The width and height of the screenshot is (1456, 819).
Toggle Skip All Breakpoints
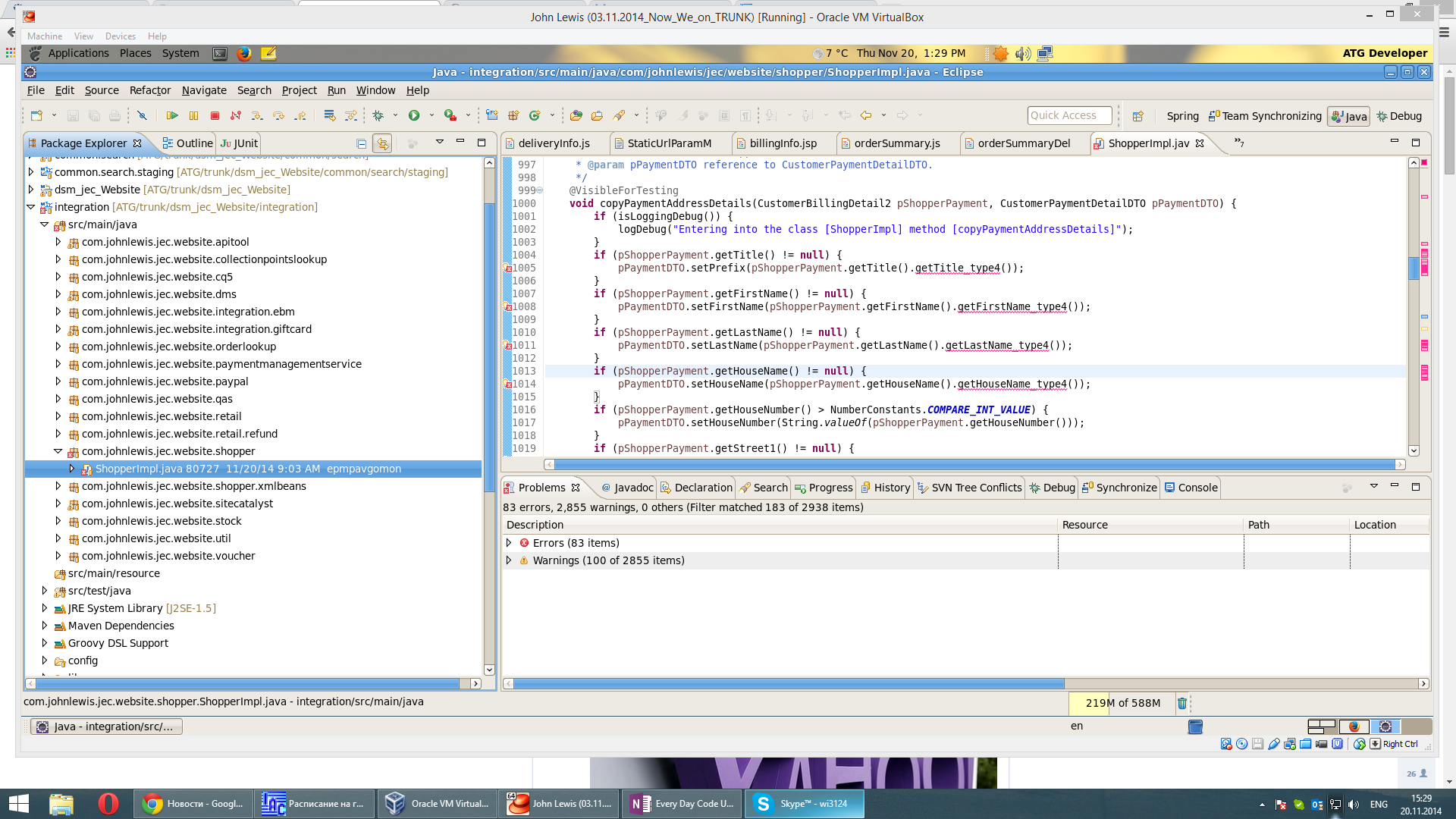[142, 115]
